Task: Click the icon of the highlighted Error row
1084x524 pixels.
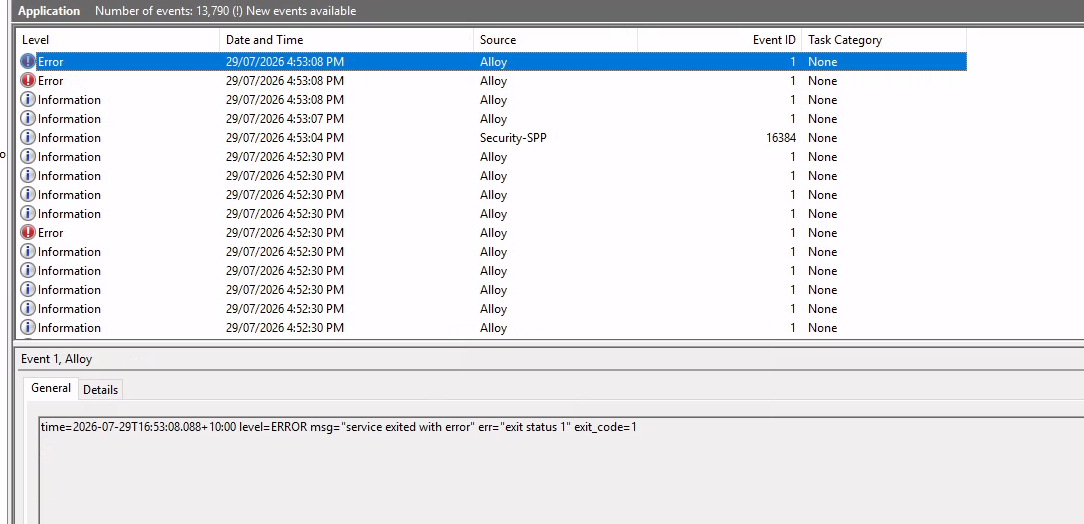Action: (28, 62)
